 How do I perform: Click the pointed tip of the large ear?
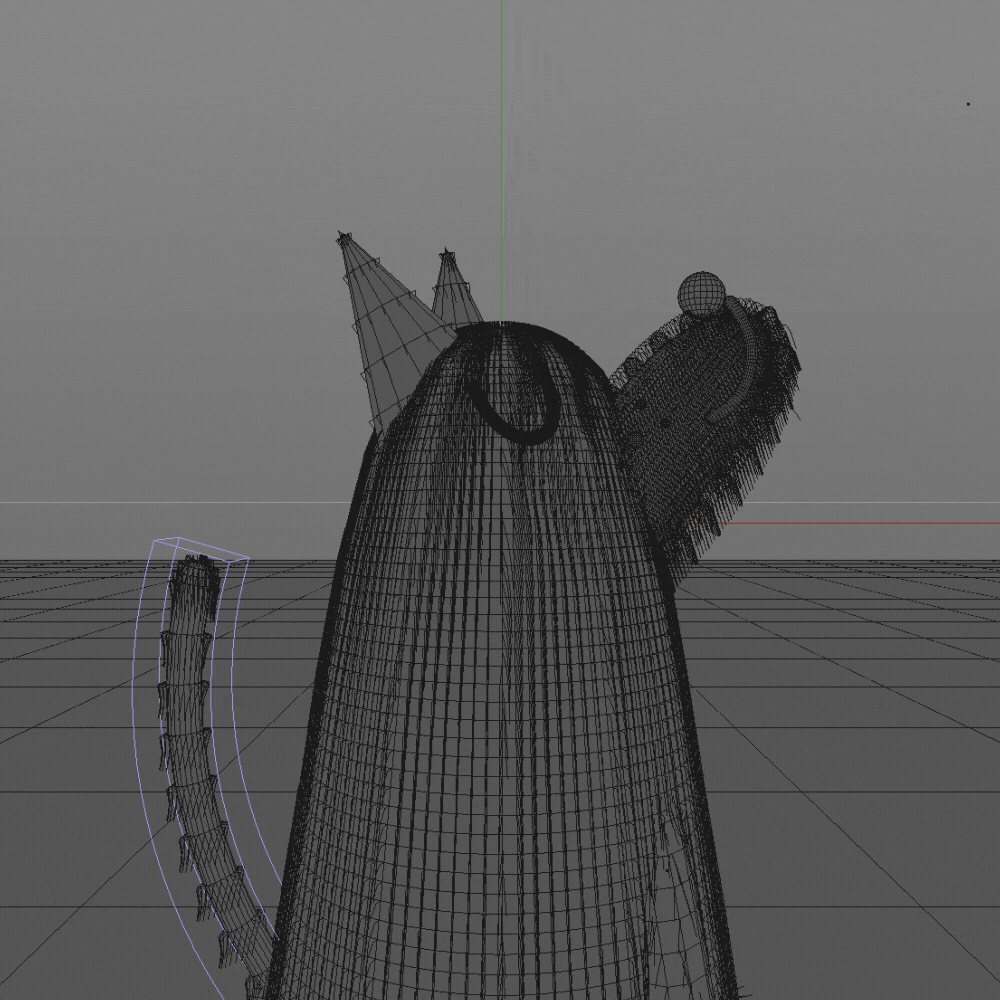tap(342, 236)
